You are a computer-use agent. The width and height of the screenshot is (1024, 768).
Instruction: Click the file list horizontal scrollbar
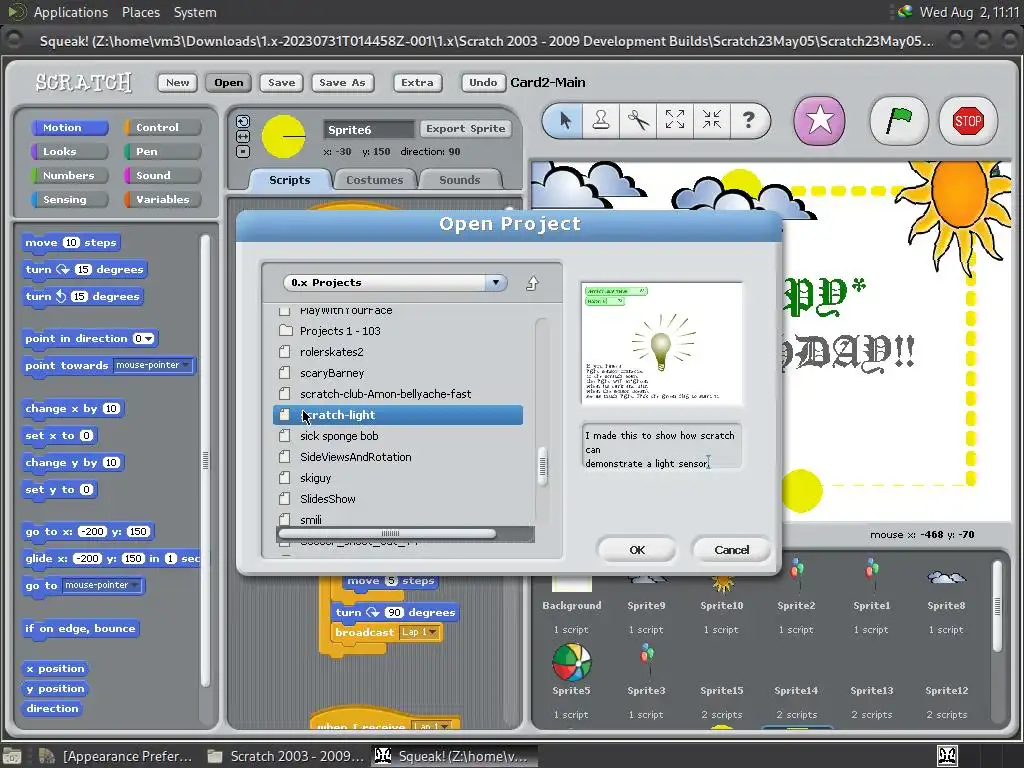(387, 534)
